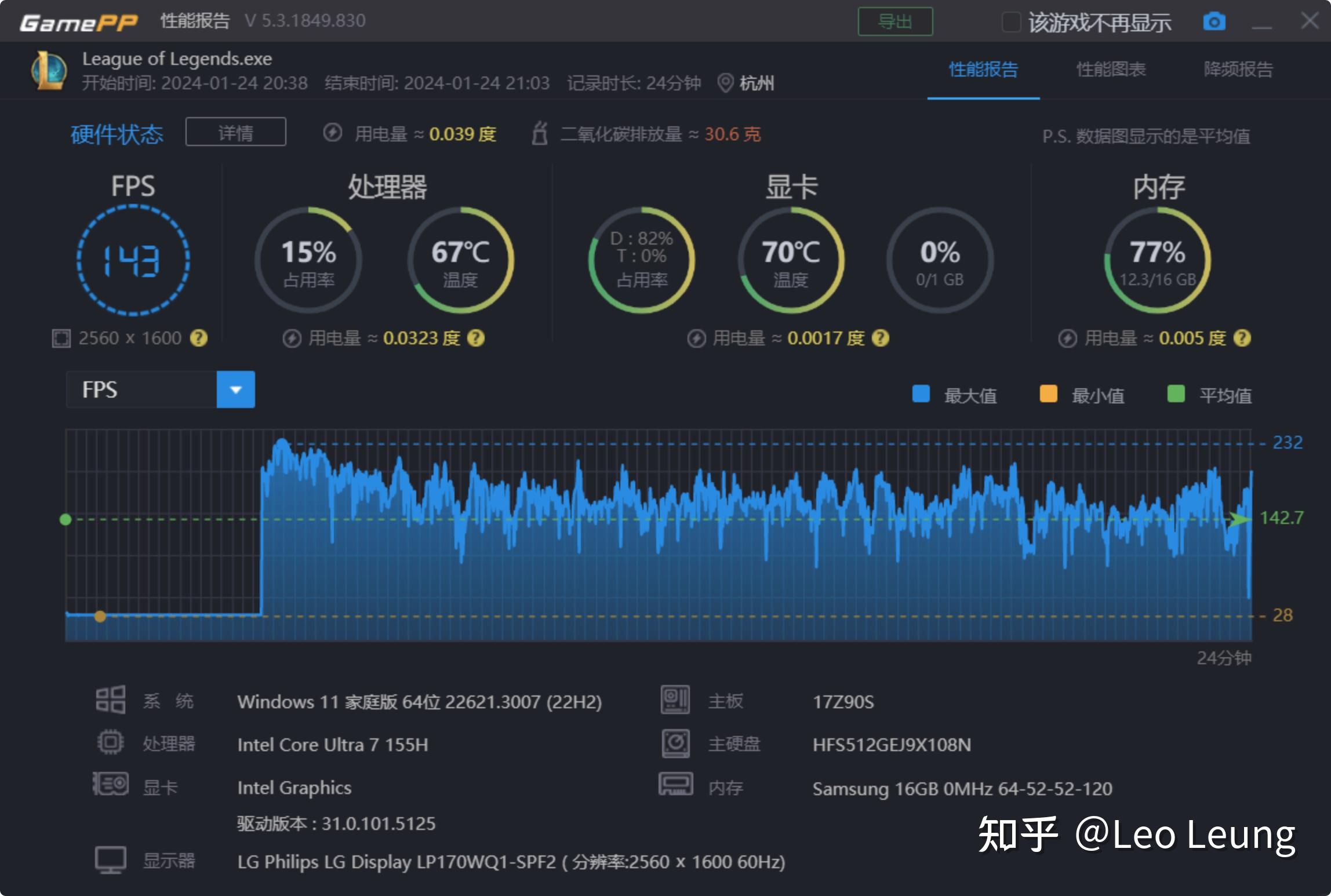Click the 详情 details button
The width and height of the screenshot is (1331, 896).
(x=235, y=132)
